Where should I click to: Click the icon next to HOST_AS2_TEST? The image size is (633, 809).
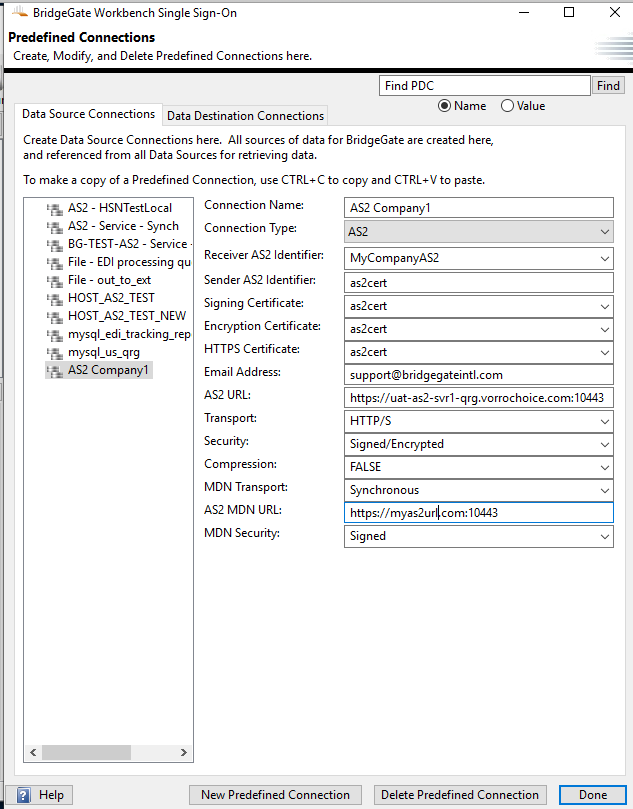click(x=55, y=299)
